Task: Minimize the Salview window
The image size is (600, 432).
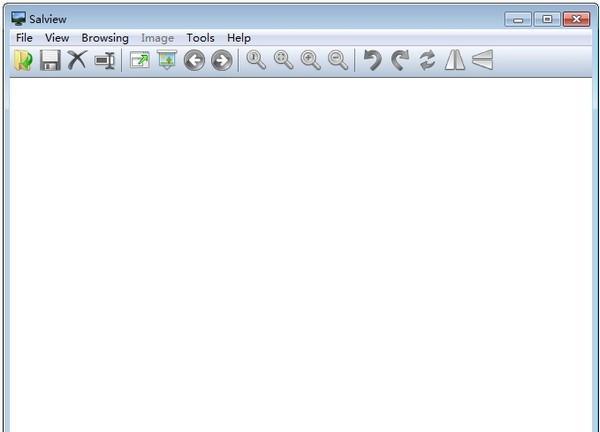Action: [x=518, y=19]
